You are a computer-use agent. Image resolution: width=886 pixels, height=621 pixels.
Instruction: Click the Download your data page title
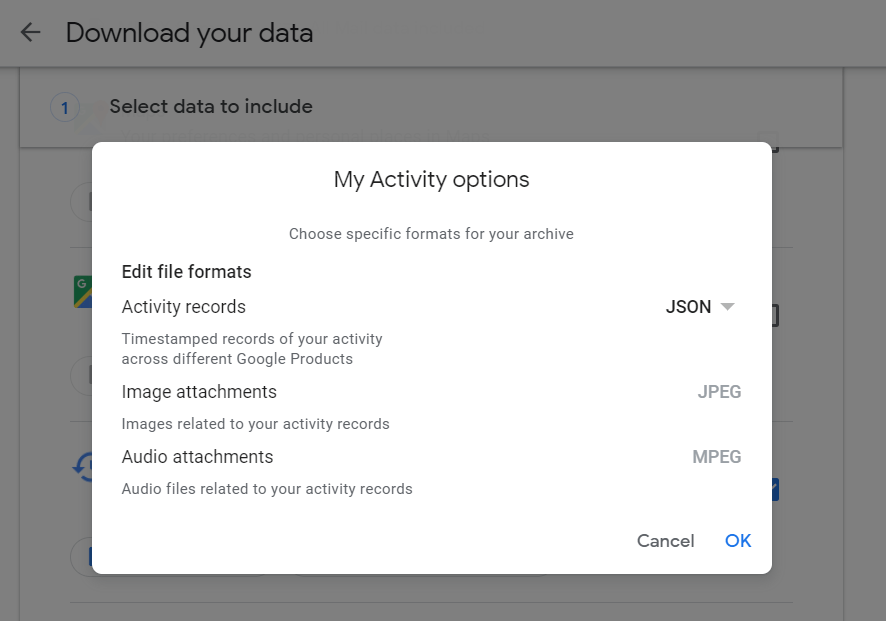[189, 33]
